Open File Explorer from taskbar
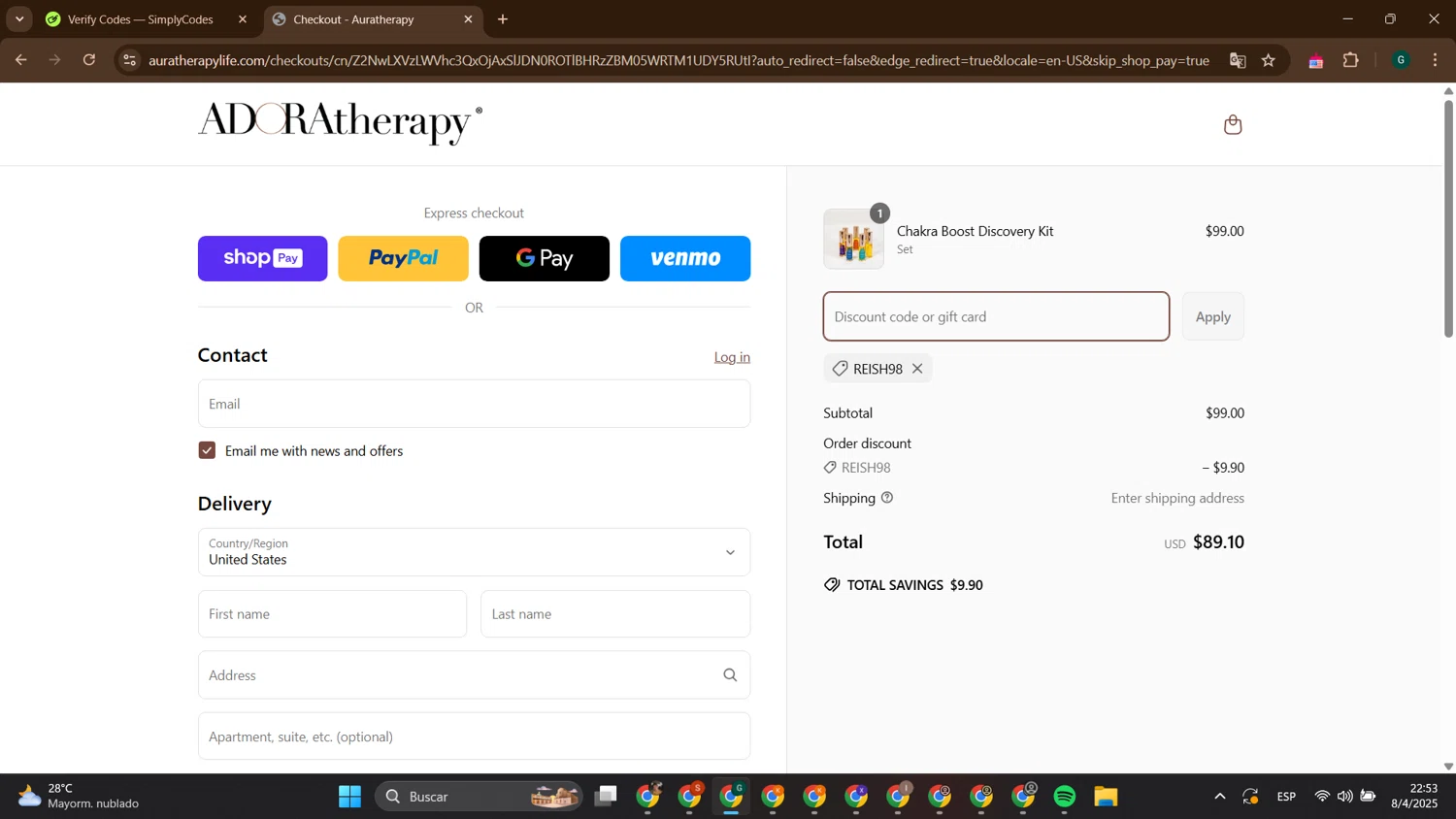The image size is (1456, 819). 1106,797
